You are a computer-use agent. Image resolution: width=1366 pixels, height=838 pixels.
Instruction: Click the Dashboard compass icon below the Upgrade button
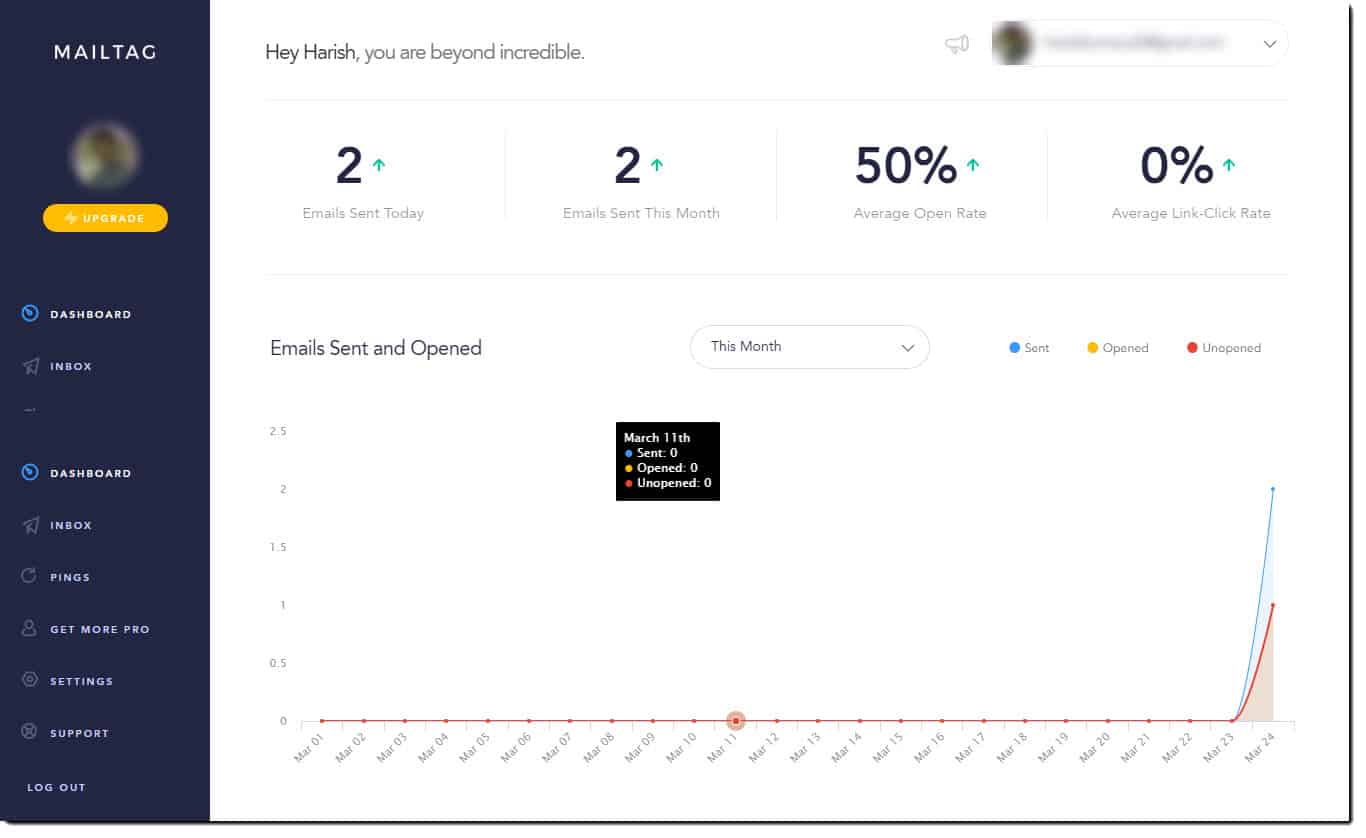point(30,314)
